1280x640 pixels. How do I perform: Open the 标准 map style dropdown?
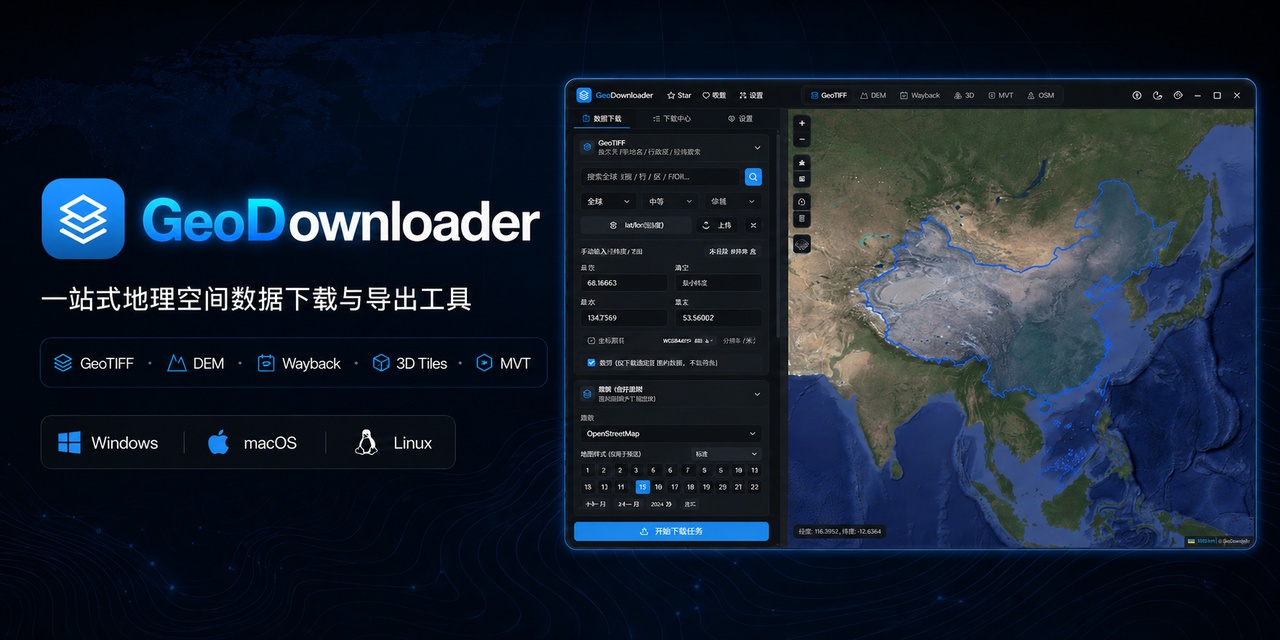coord(725,454)
